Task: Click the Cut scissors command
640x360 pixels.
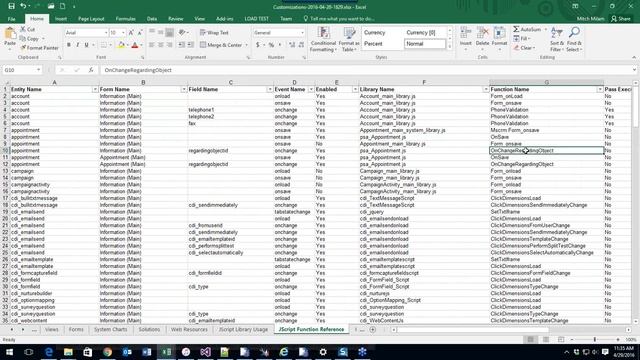Action: (x=28, y=29)
